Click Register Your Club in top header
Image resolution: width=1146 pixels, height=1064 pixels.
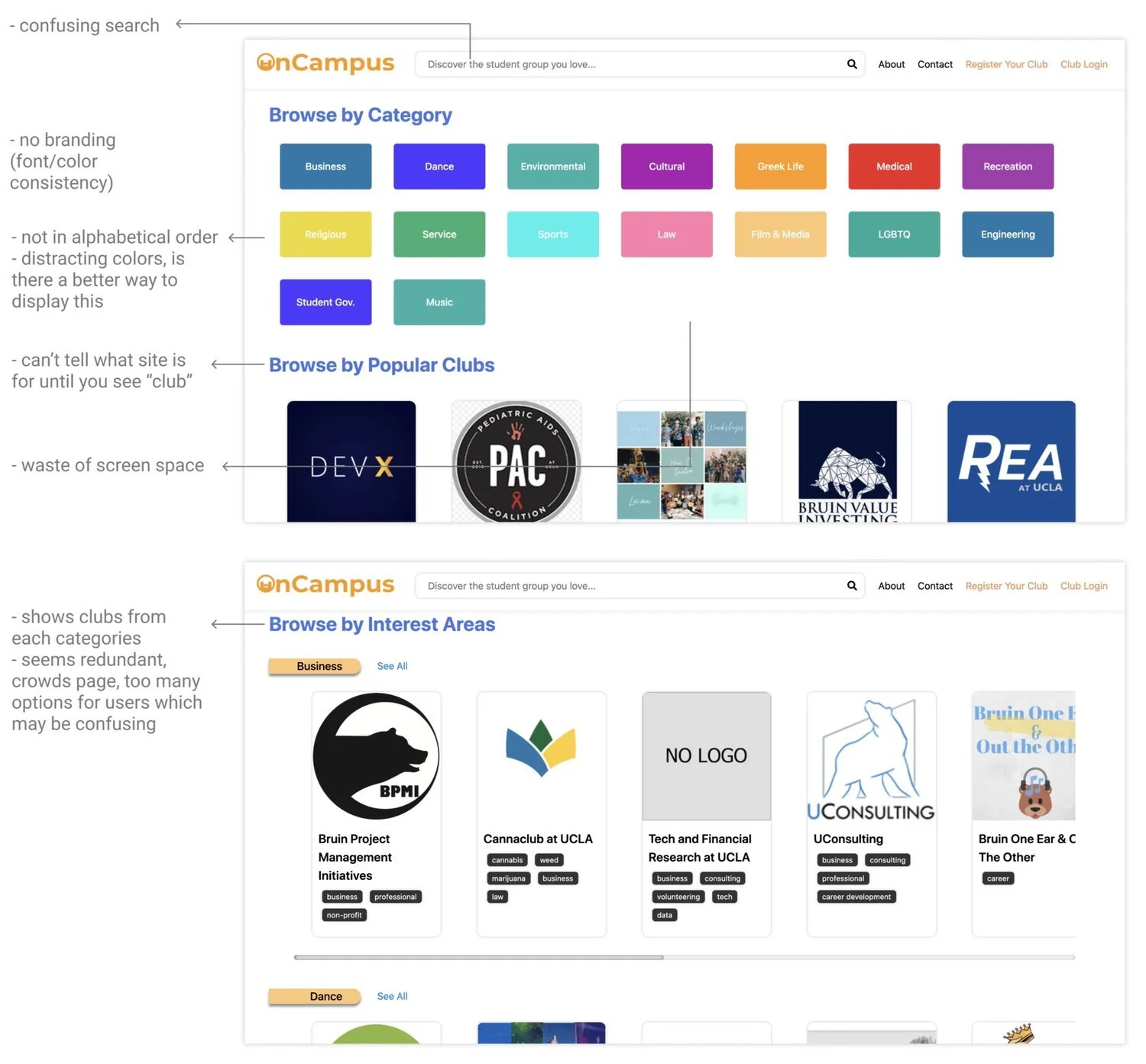(1006, 64)
